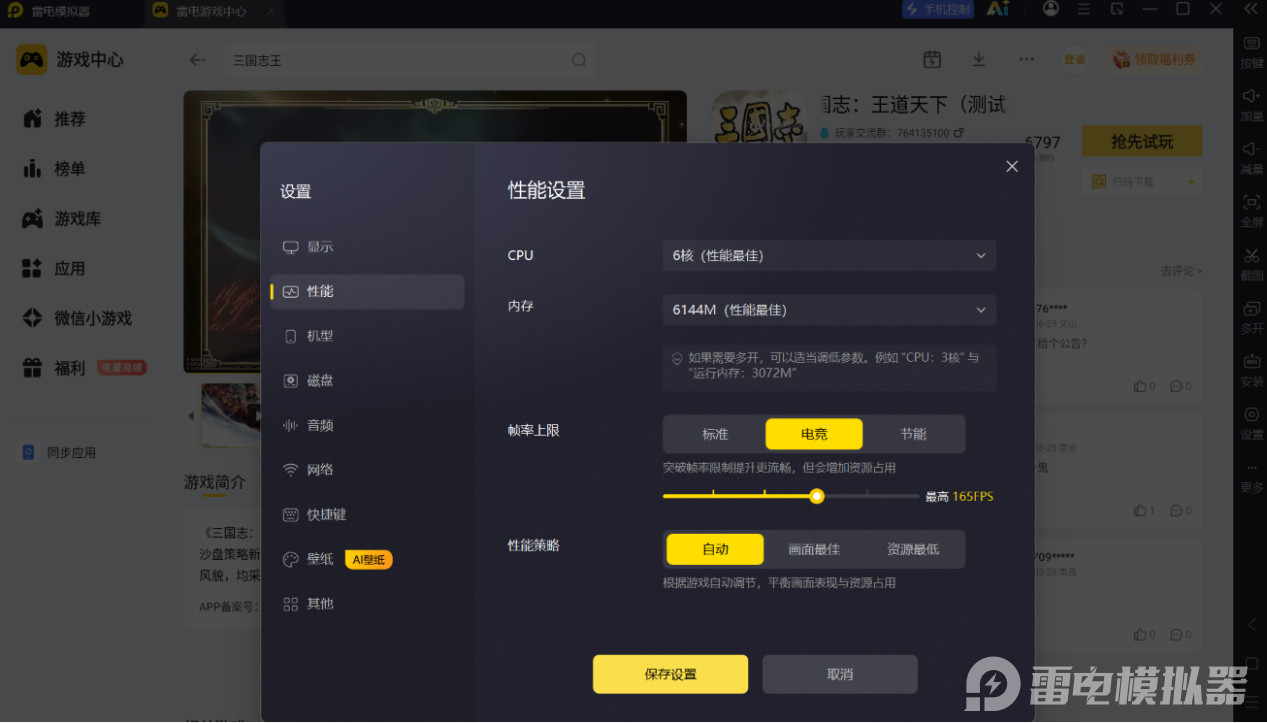
Task: Click 领取福利券 coupon button
Action: 1154,60
